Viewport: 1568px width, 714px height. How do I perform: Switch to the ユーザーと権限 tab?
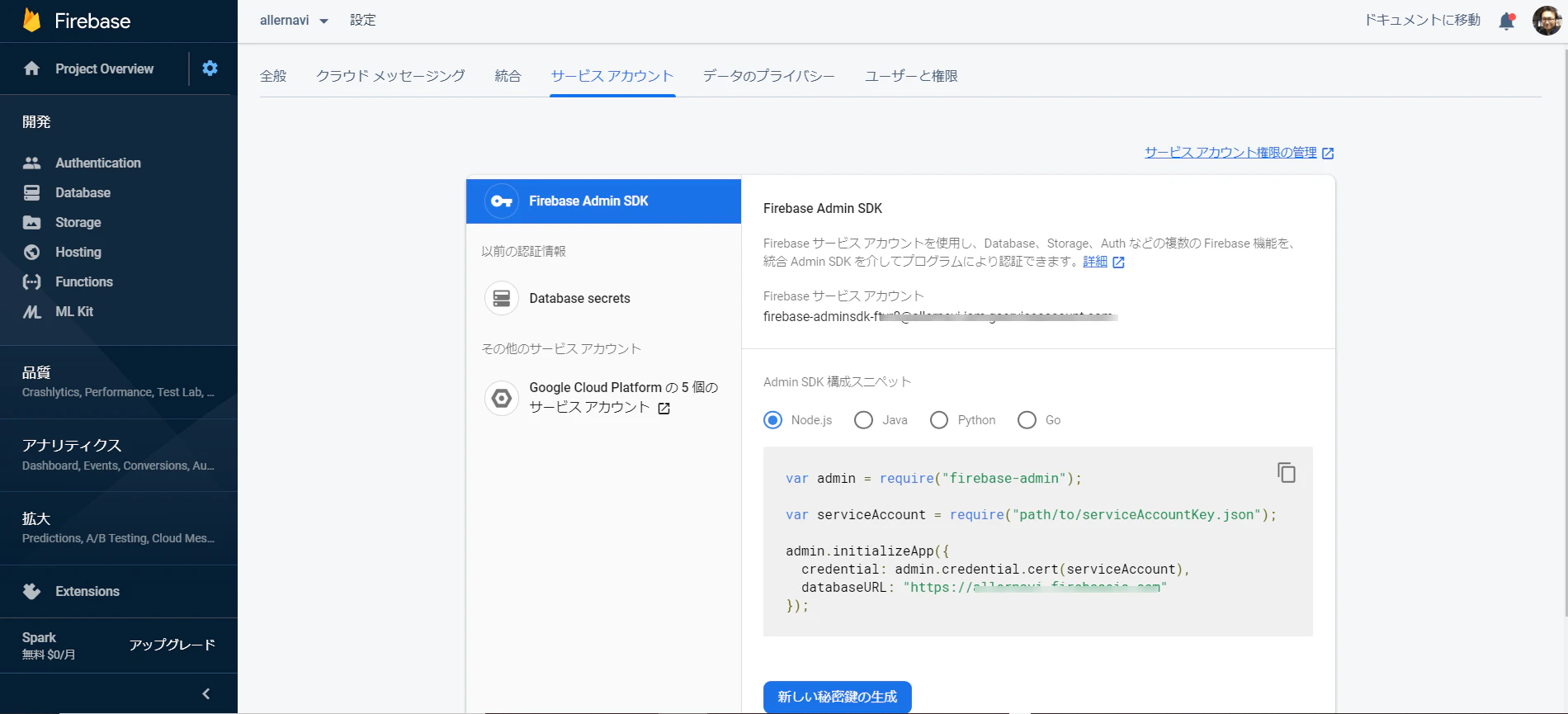911,76
